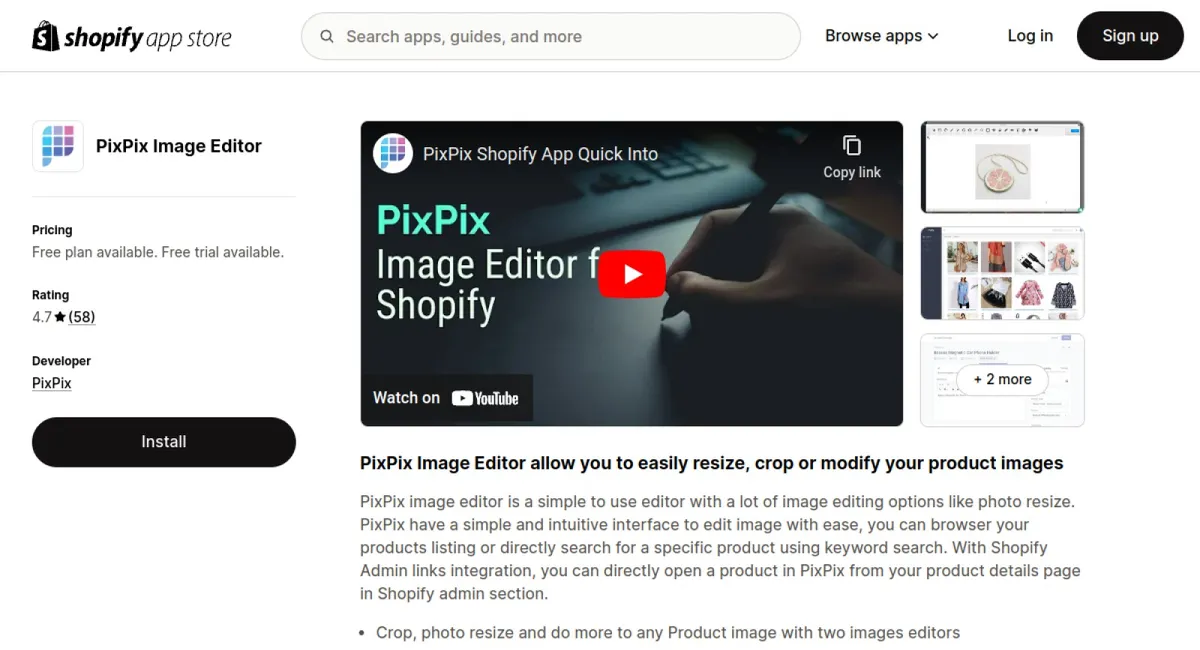1200x650 pixels.
Task: Play the YouTube video
Action: tap(632, 274)
